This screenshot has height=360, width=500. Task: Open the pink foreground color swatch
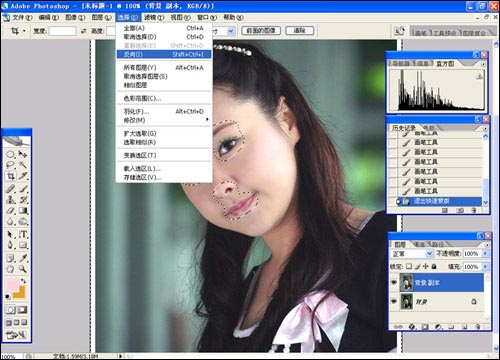coord(12,286)
